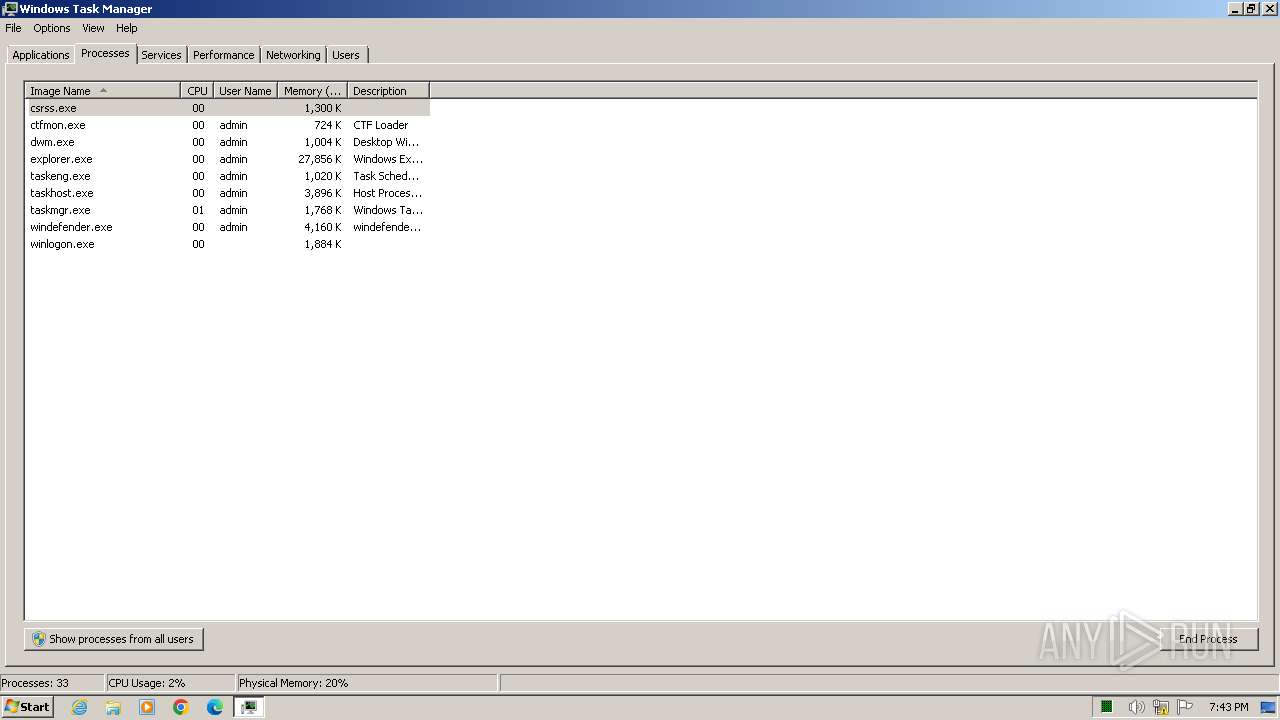1280x720 pixels.
Task: Select the dwm.exe process
Action: (x=228, y=142)
